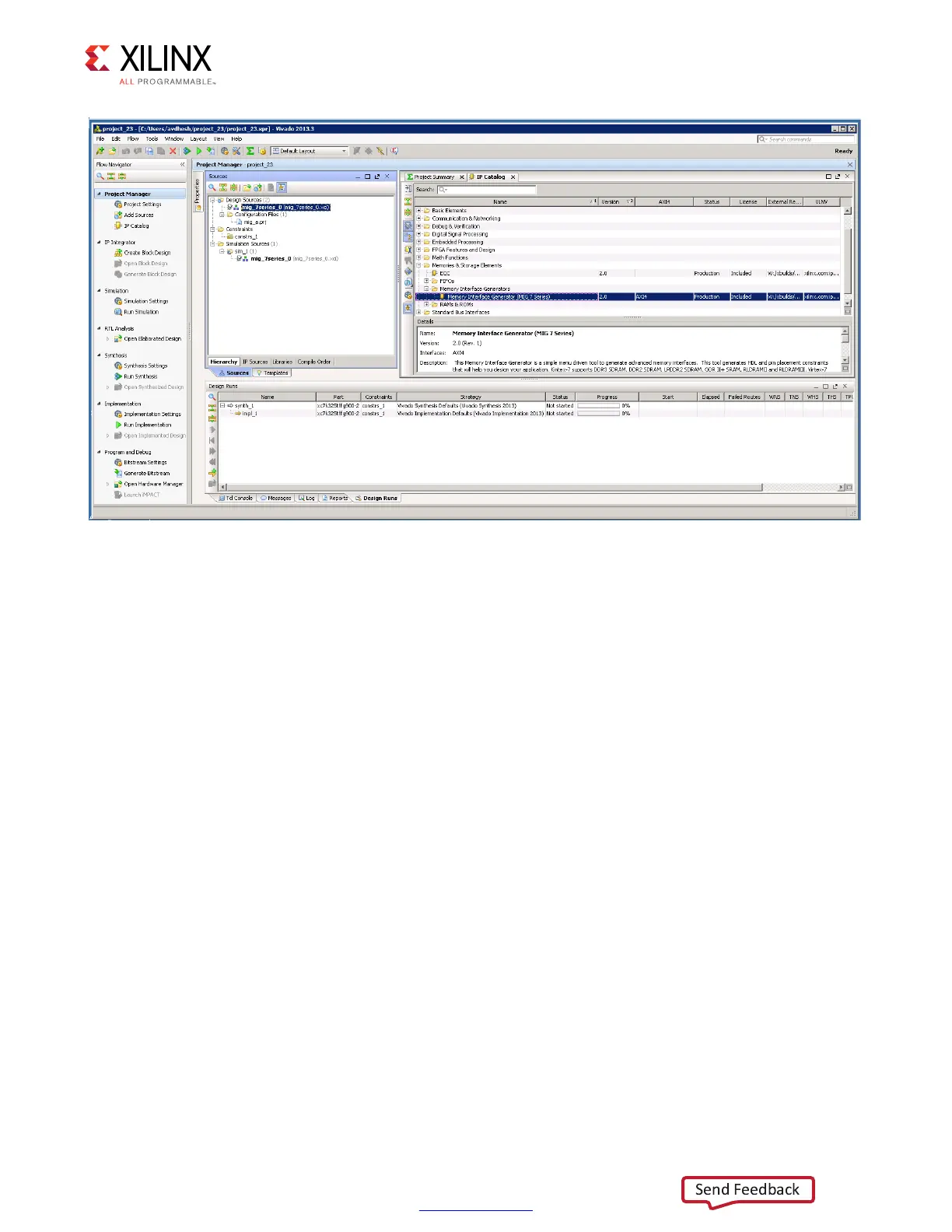
Task: Click the open project folder toolbar icon
Action: [111, 151]
